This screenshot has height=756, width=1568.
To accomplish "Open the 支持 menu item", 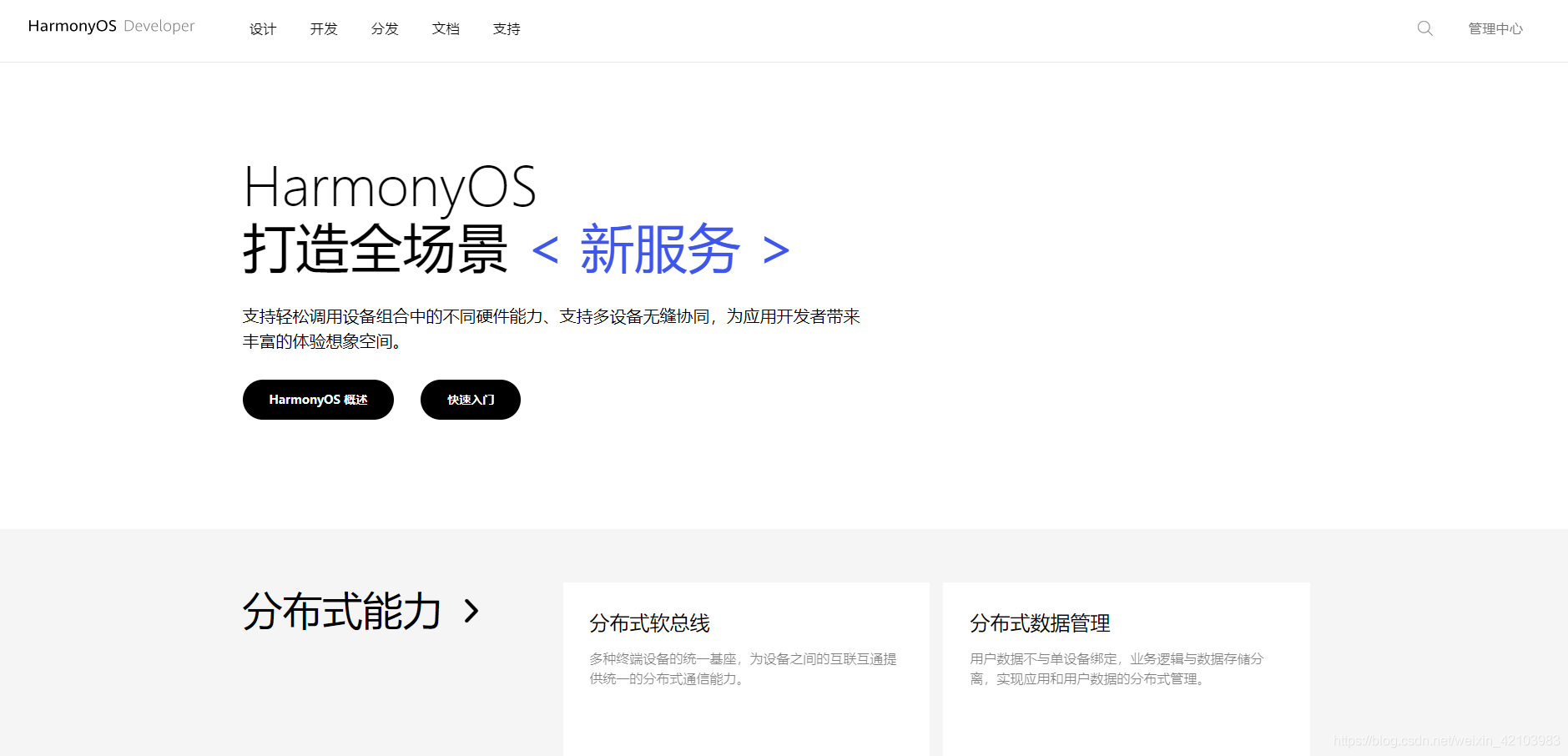I will pos(507,28).
